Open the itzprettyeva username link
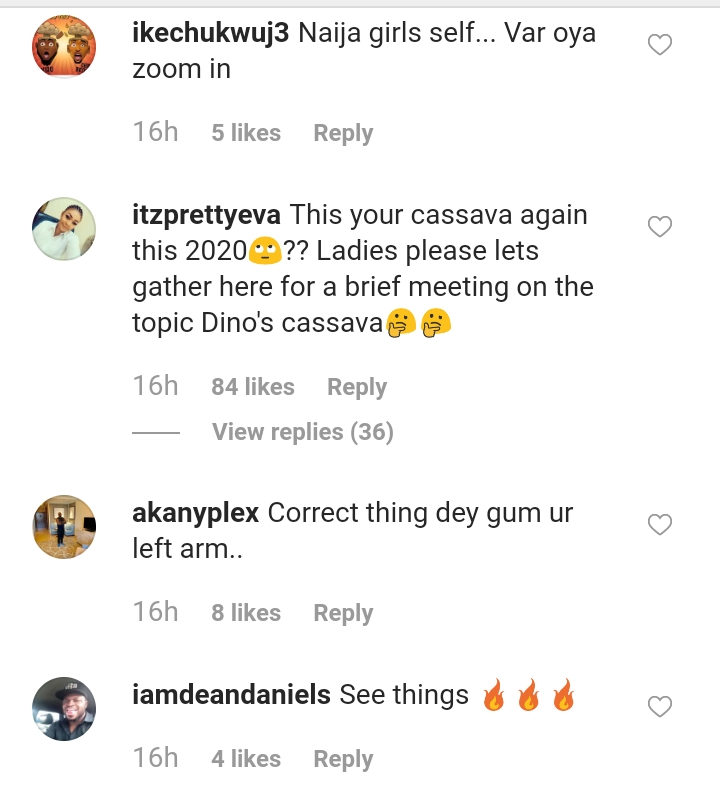The height and width of the screenshot is (786, 720). pyautogui.click(x=210, y=215)
